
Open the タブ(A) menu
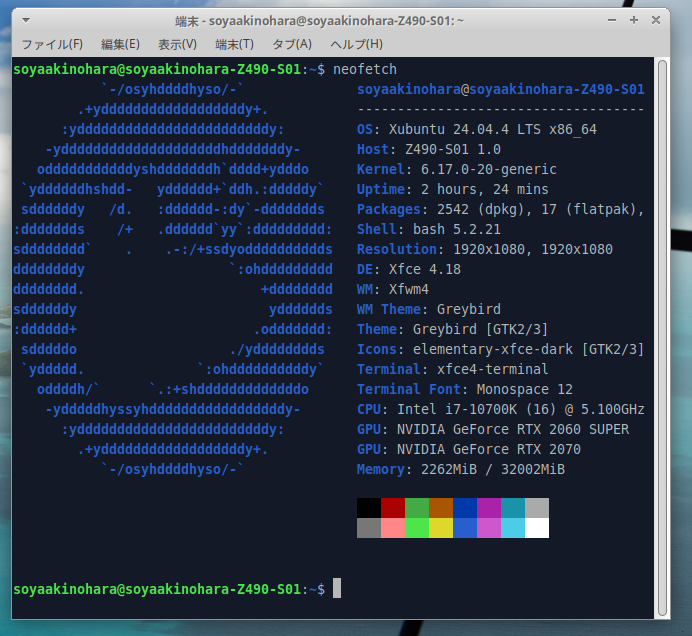[292, 44]
